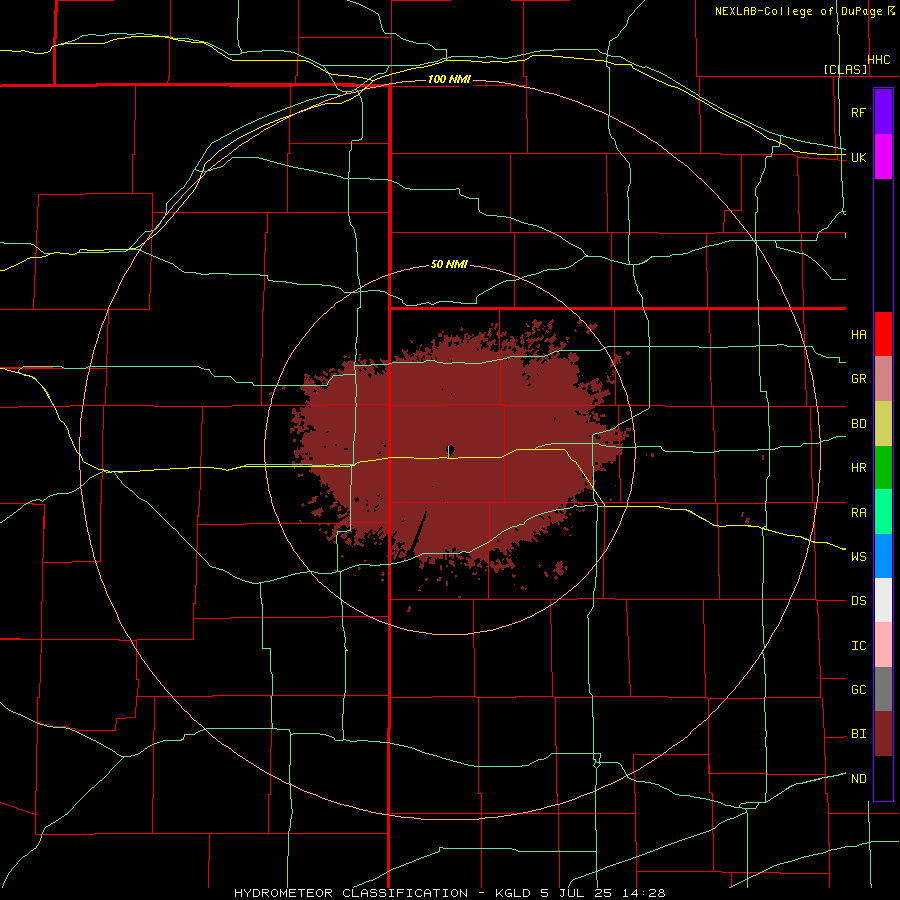
Task: Click the UK legend label
Action: pos(858,157)
